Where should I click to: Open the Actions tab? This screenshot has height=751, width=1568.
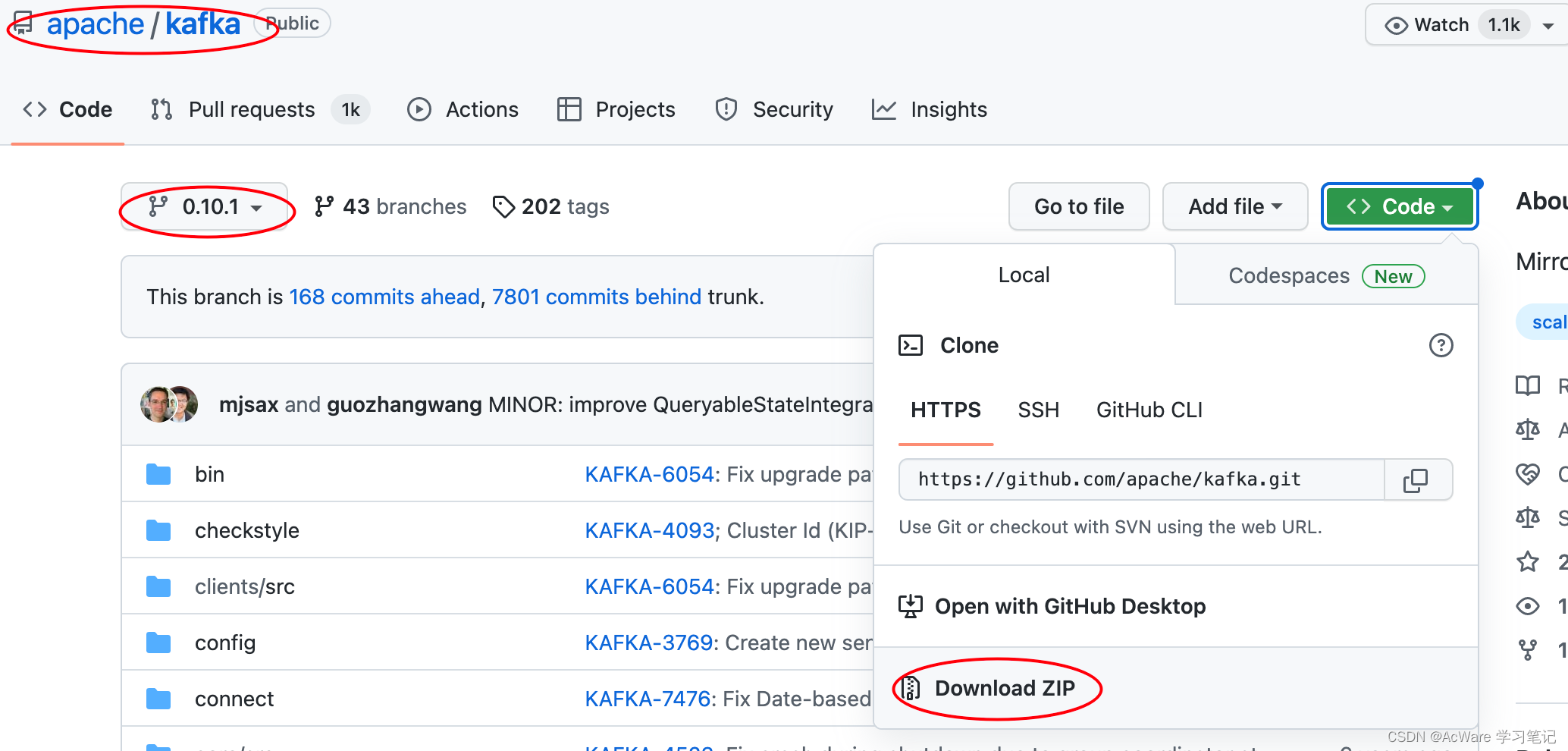(x=463, y=109)
